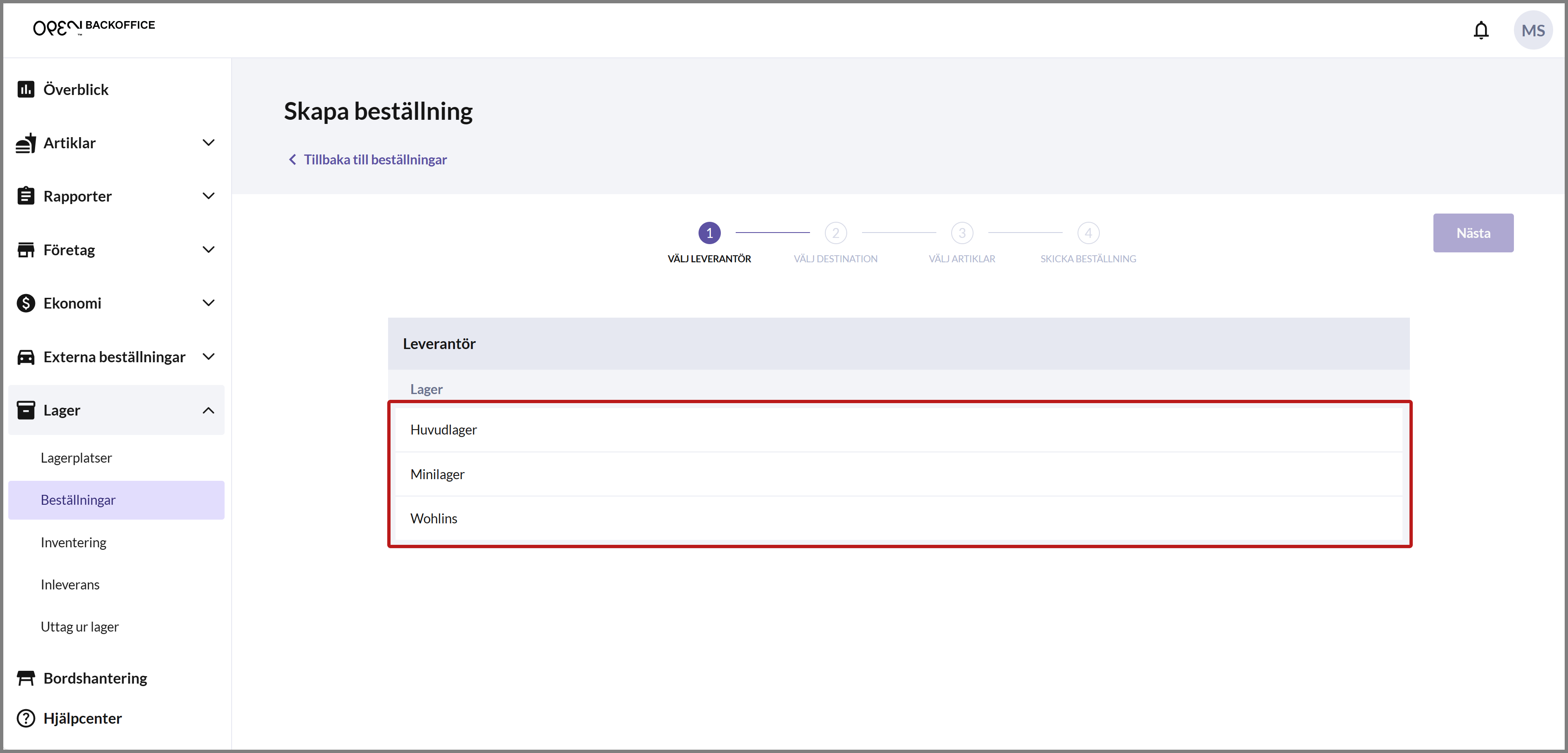Expand the Ekonomi menu chevron

click(208, 303)
